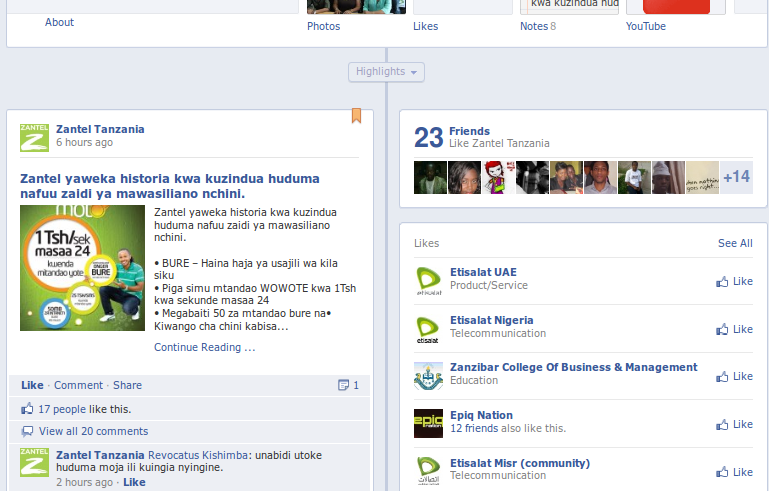Show the +14 more friends
Screen dimensions: 769x491
[737, 177]
